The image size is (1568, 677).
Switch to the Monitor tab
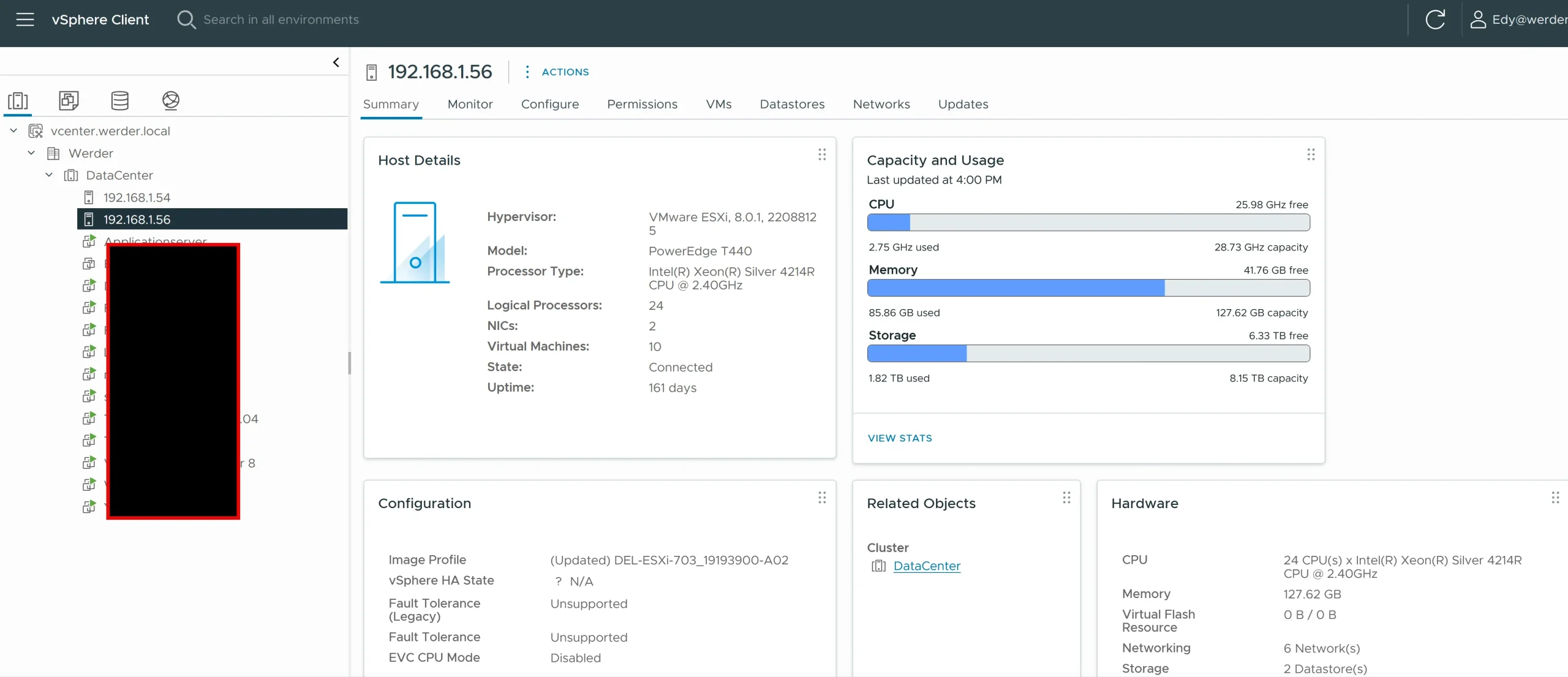point(470,104)
